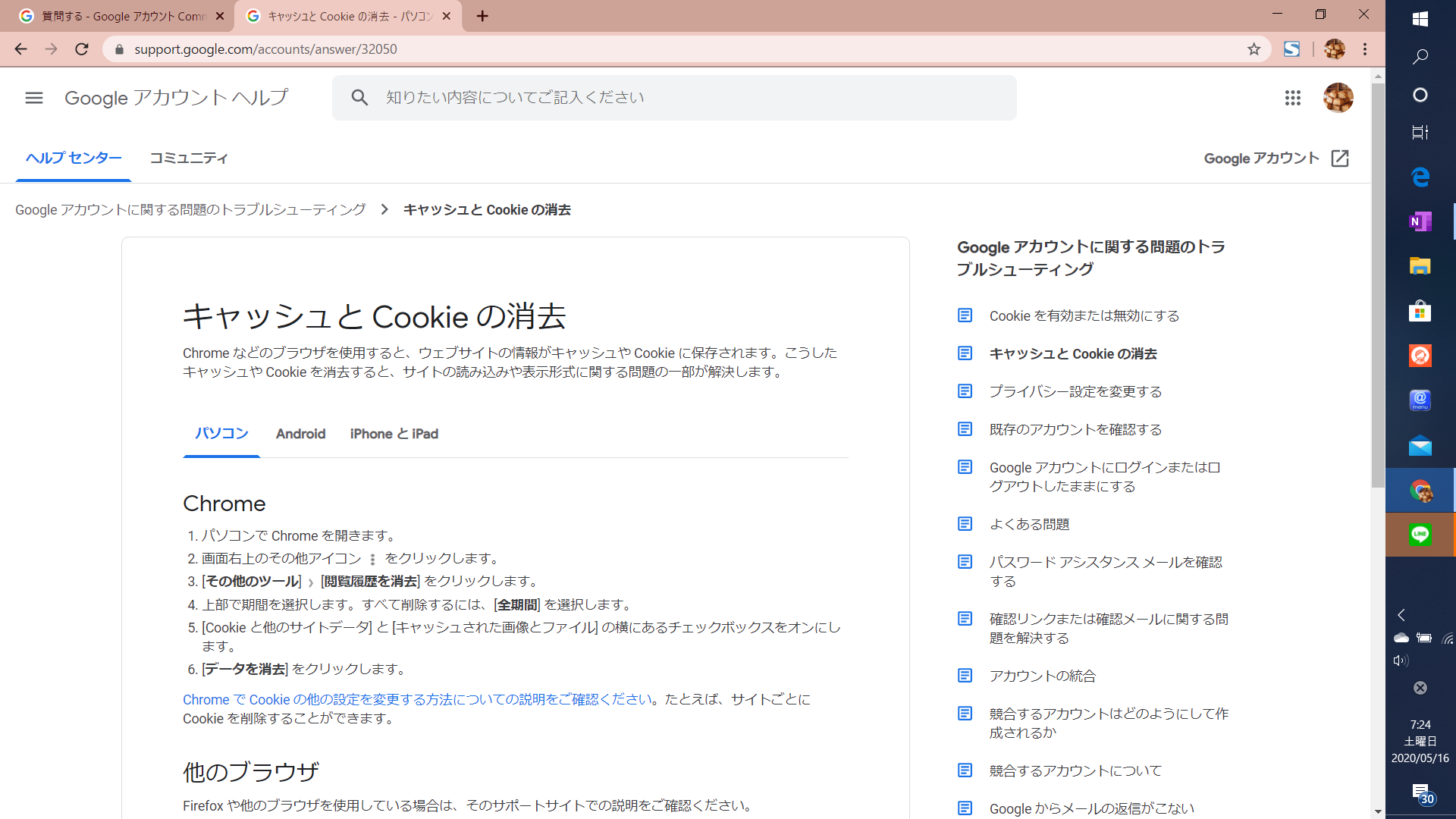Select the パソコン tab
This screenshot has height=819, width=1456.
click(x=221, y=434)
